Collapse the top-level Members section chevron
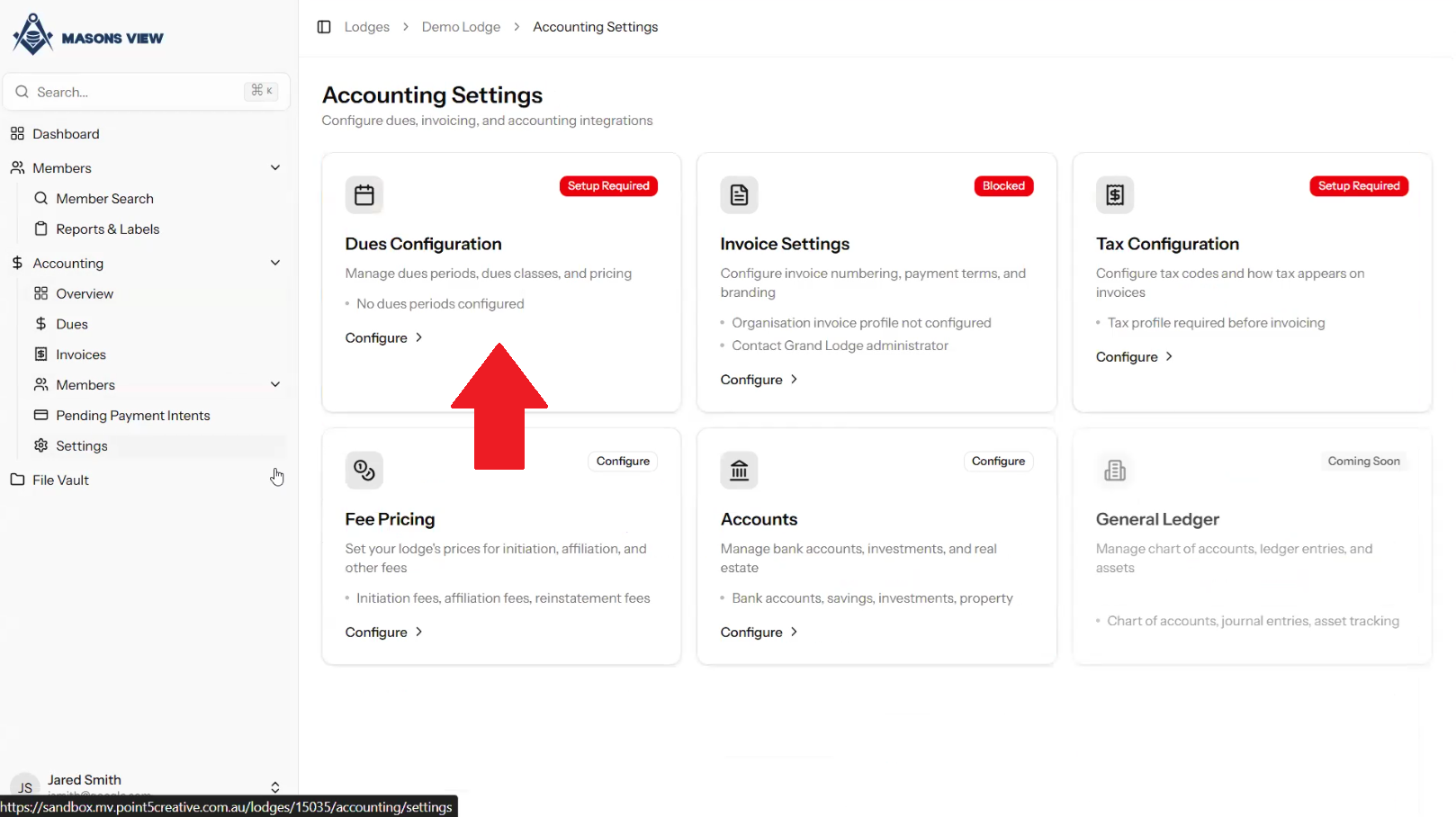Screen dimensions: 1456x817 coord(275,168)
